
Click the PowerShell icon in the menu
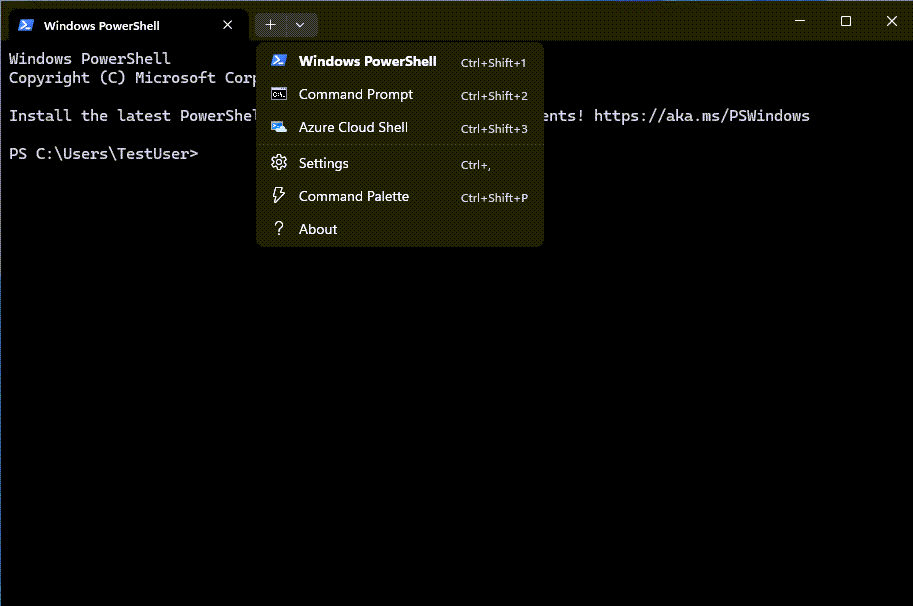[x=279, y=60]
